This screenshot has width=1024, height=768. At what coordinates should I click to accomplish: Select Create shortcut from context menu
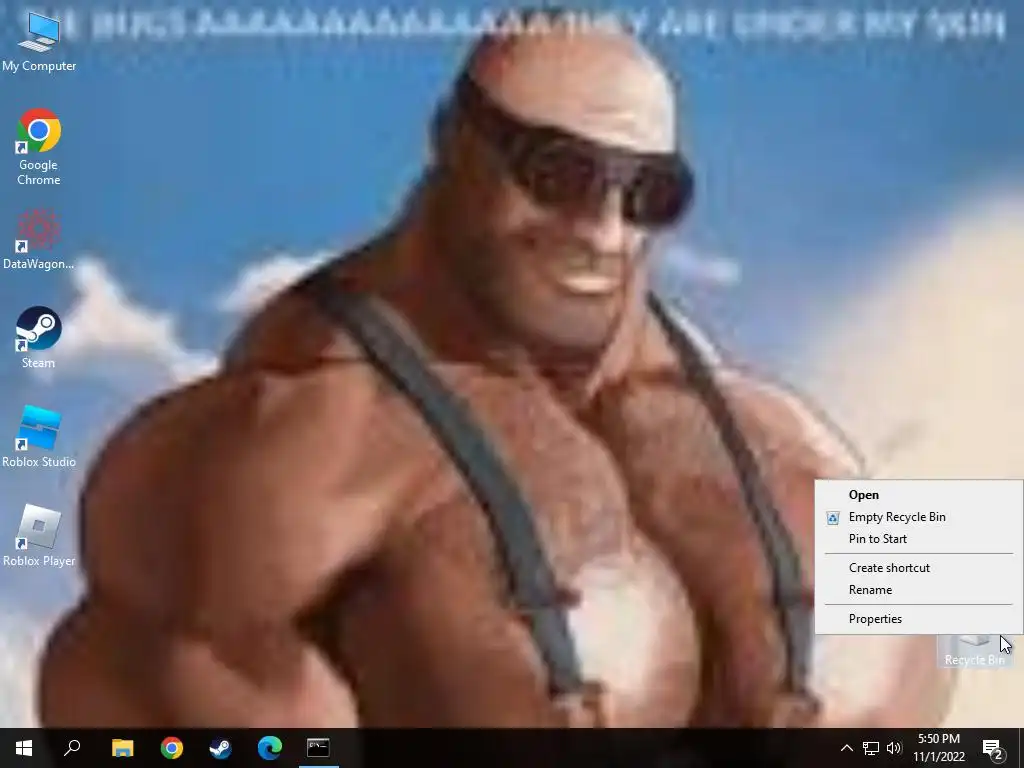point(919,568)
